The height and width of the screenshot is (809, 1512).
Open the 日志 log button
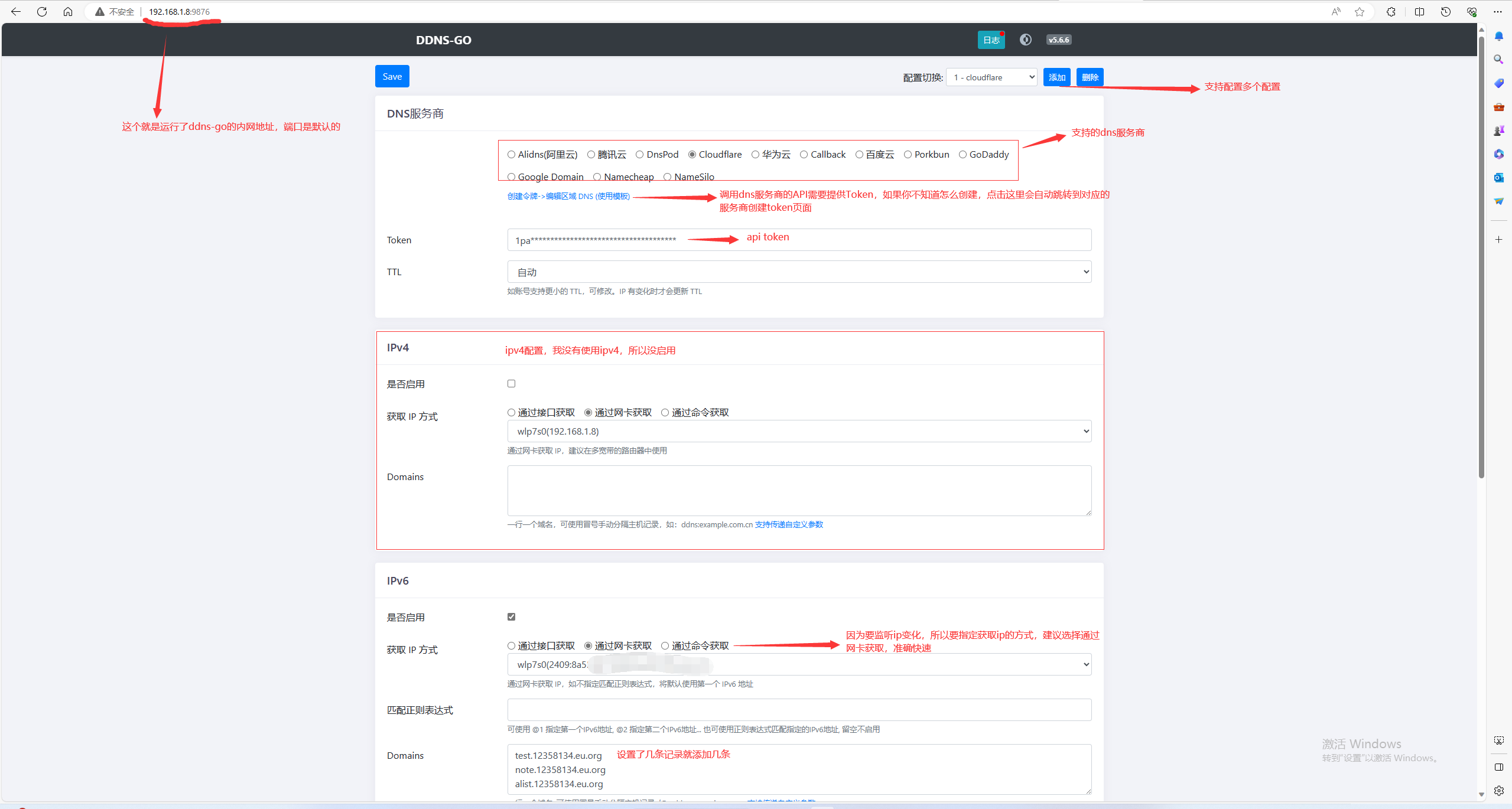(x=991, y=40)
